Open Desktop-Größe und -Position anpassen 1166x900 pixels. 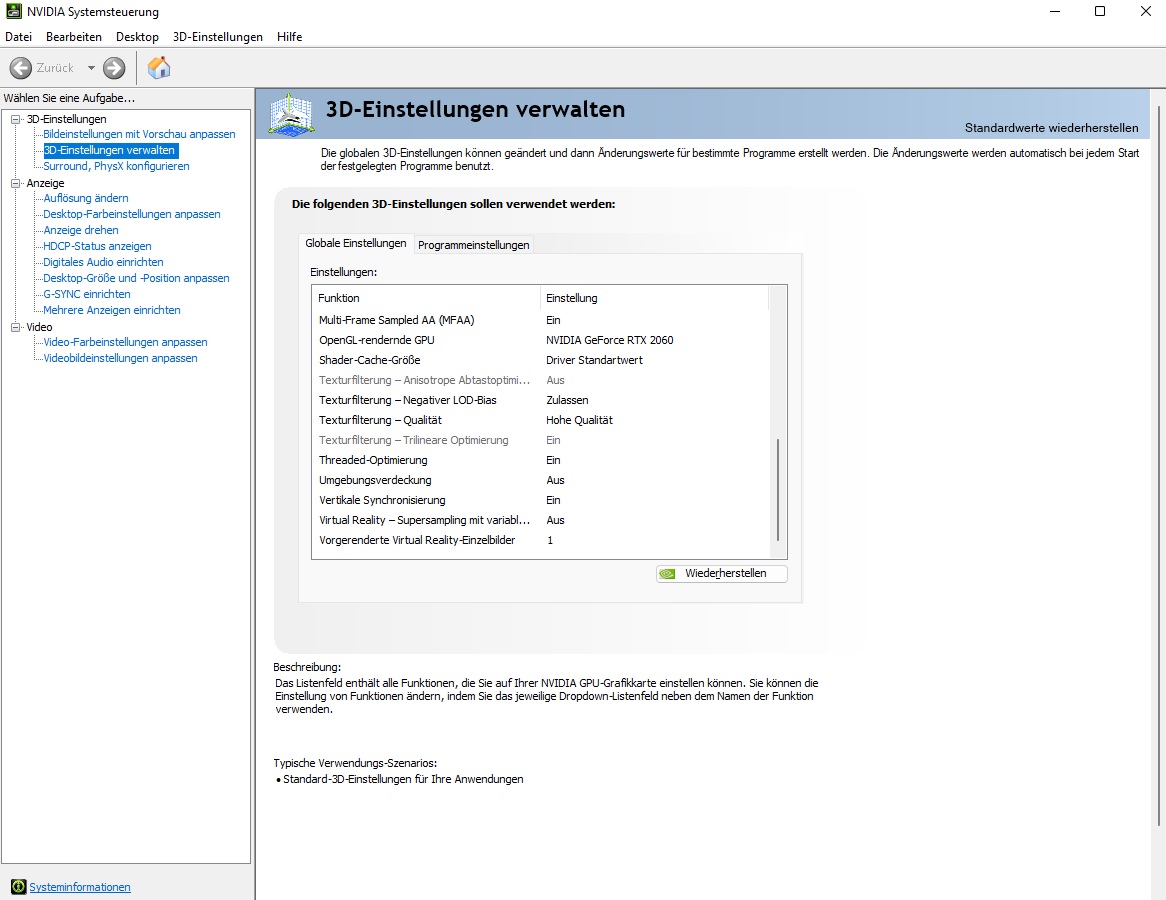pyautogui.click(x=136, y=278)
